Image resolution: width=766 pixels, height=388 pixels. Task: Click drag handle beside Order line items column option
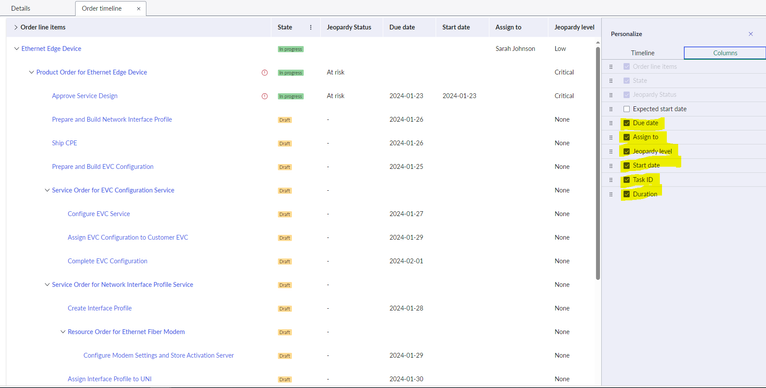coord(611,66)
